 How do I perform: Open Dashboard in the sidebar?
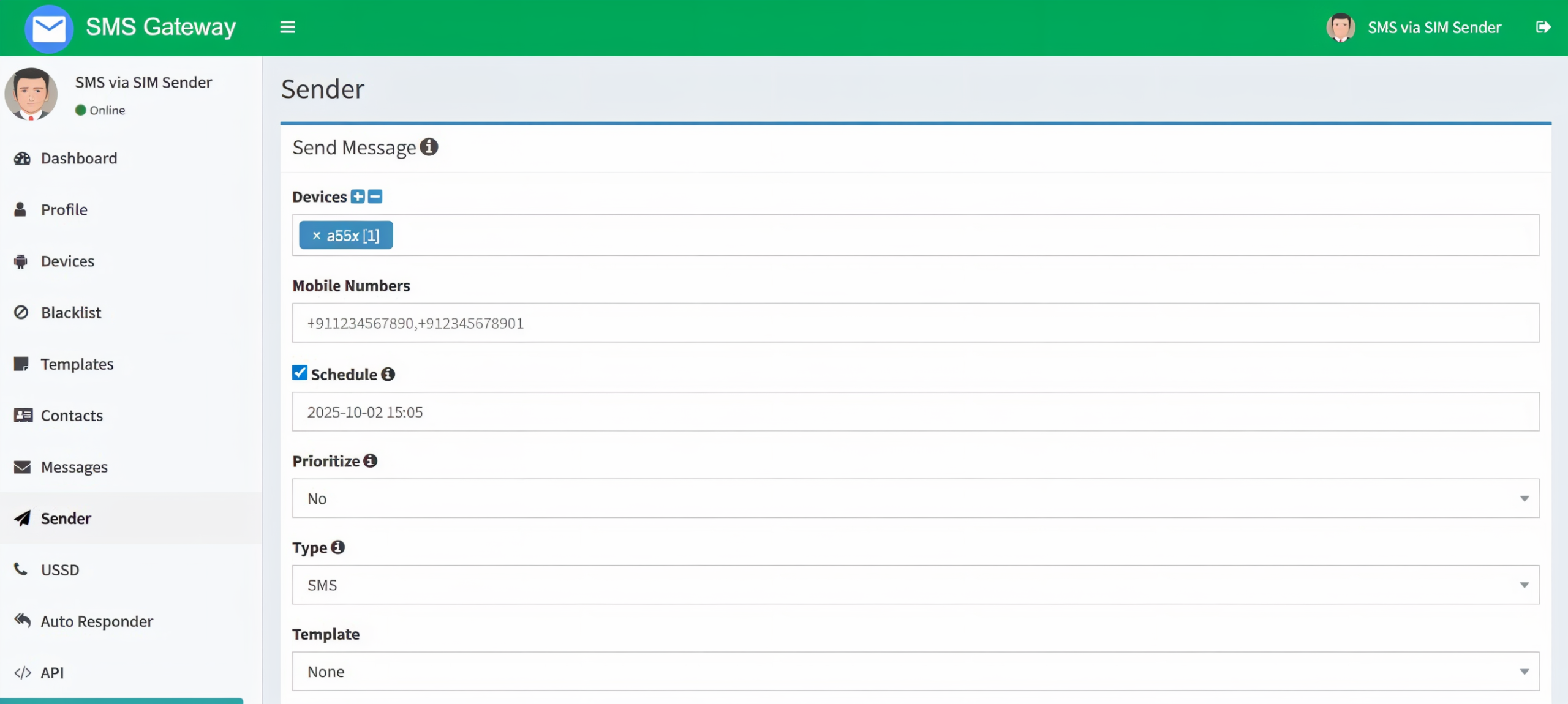(x=78, y=159)
